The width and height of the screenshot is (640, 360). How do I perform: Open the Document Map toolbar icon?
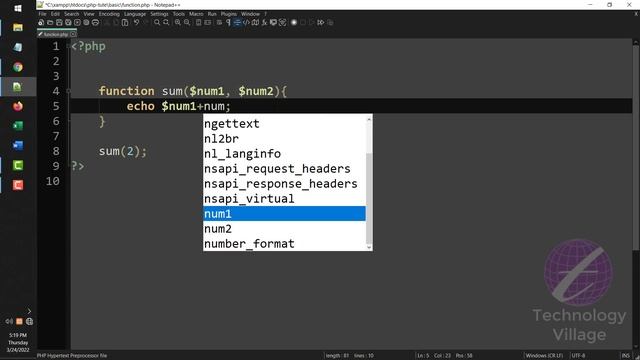[255, 22]
